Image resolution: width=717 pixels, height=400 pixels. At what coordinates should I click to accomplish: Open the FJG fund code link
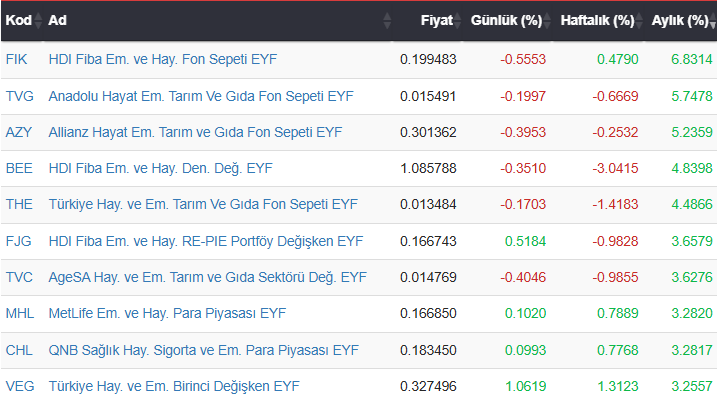coord(18,241)
